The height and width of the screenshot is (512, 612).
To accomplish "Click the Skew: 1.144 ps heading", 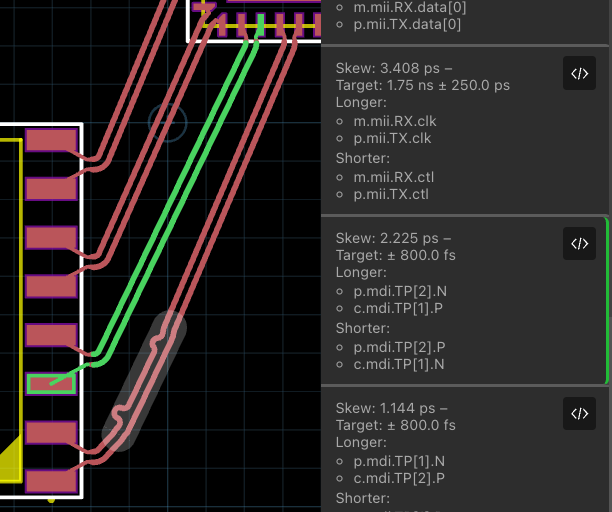I will click(x=394, y=407).
